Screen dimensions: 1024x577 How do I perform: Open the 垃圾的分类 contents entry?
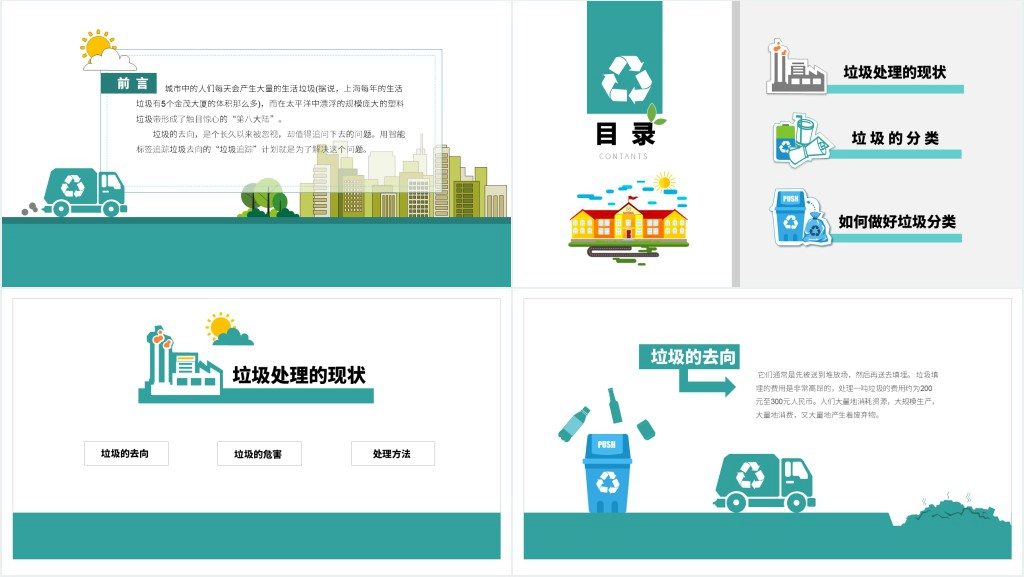[x=894, y=138]
